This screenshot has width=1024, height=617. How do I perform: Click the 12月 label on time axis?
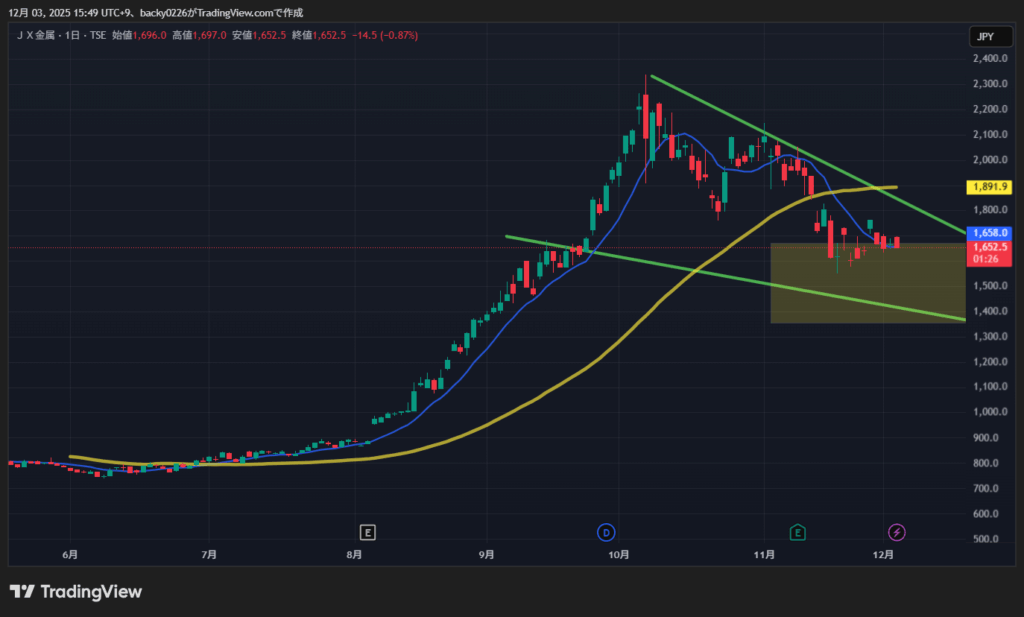pos(884,554)
